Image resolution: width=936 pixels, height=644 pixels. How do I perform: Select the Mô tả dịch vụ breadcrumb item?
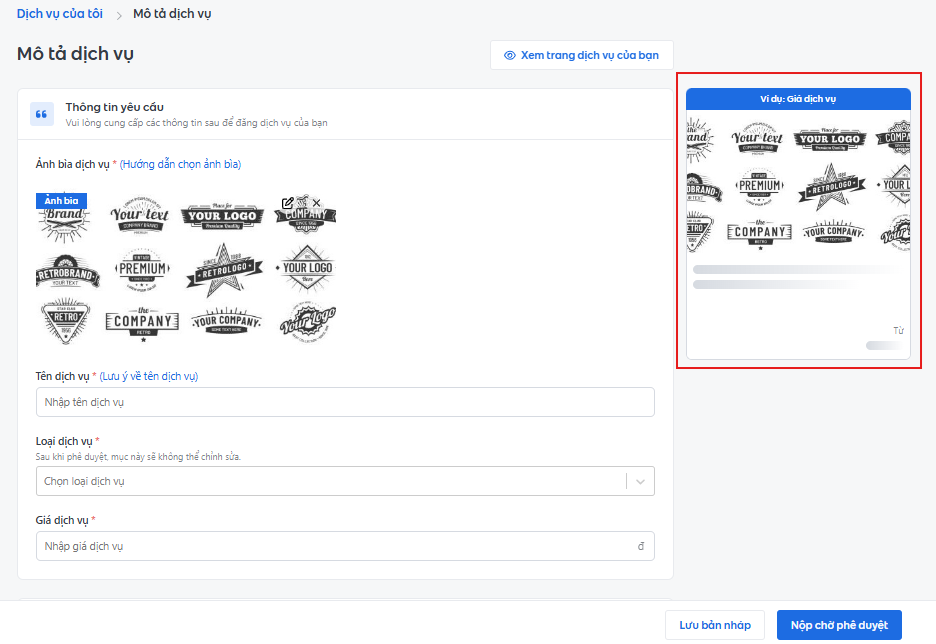171,14
